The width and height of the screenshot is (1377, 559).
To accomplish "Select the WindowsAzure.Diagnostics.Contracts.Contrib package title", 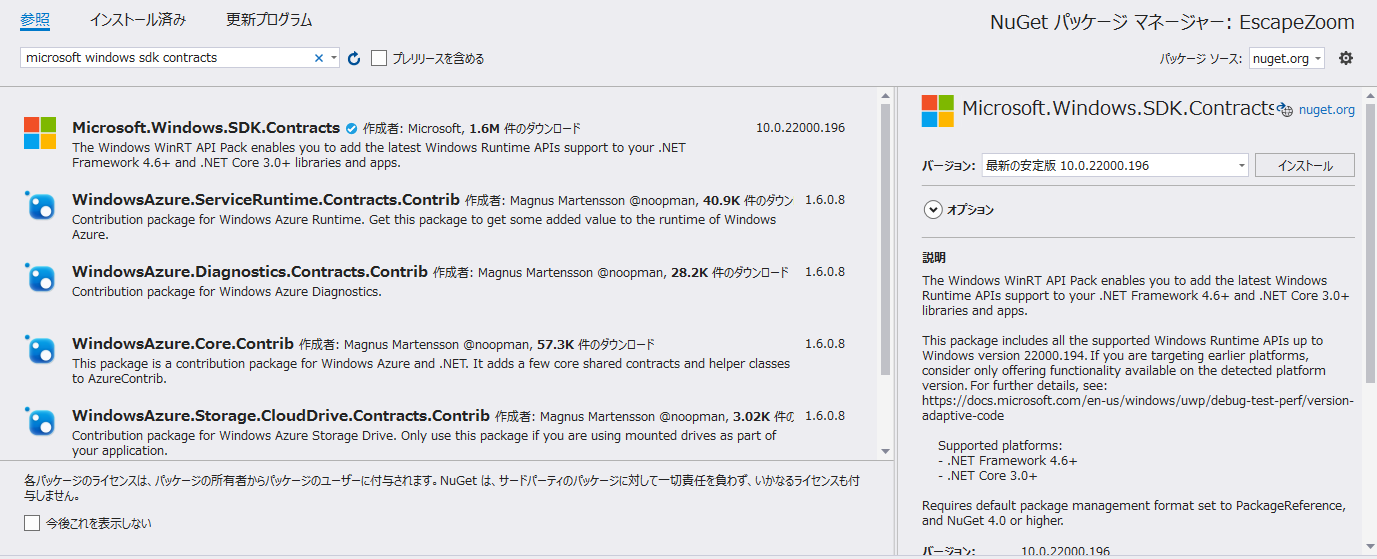I will point(250,272).
